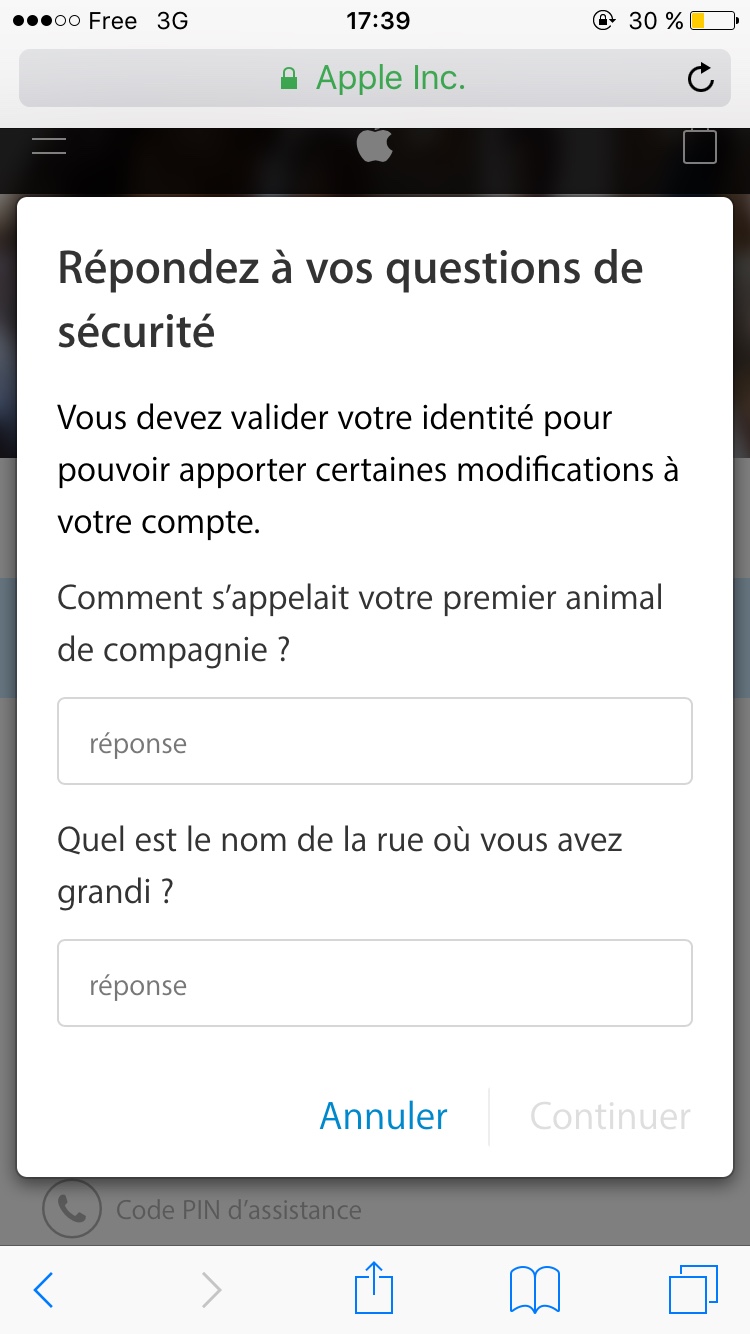Tap the Apple logo icon
The height and width of the screenshot is (1334, 750).
click(375, 144)
